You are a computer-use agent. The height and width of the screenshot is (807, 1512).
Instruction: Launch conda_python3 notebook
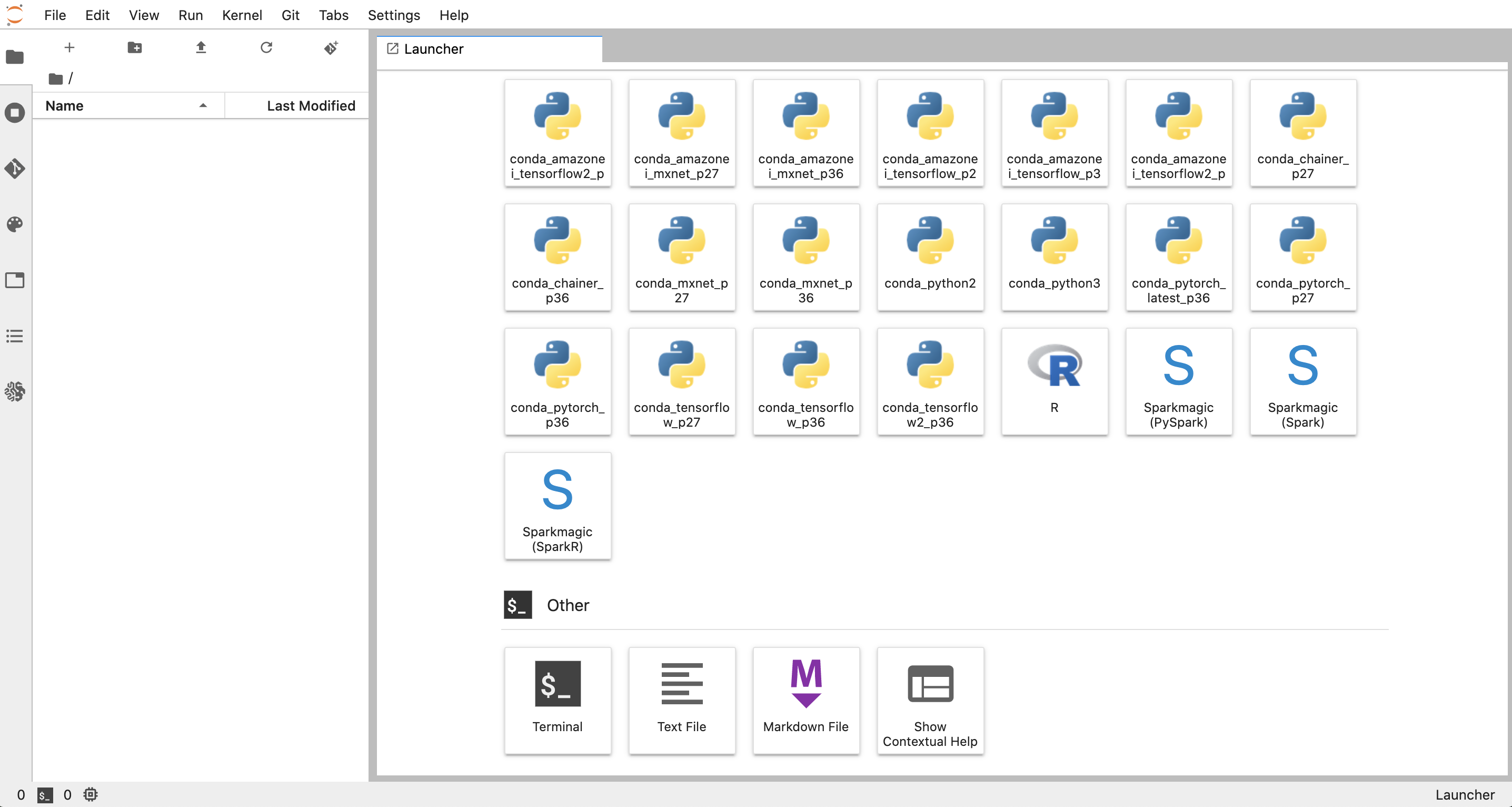[1055, 258]
